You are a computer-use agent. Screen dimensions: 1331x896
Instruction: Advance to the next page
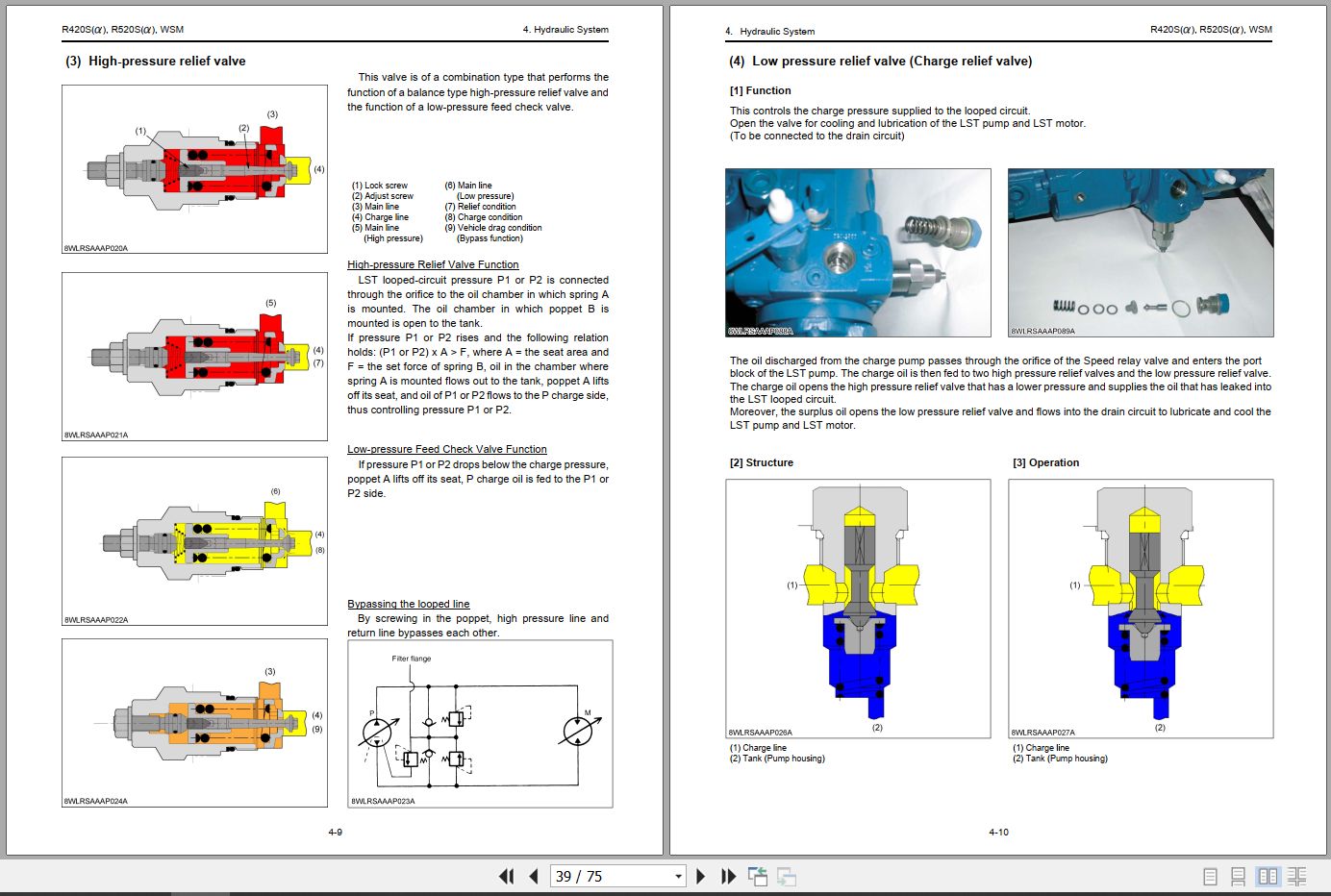[700, 876]
